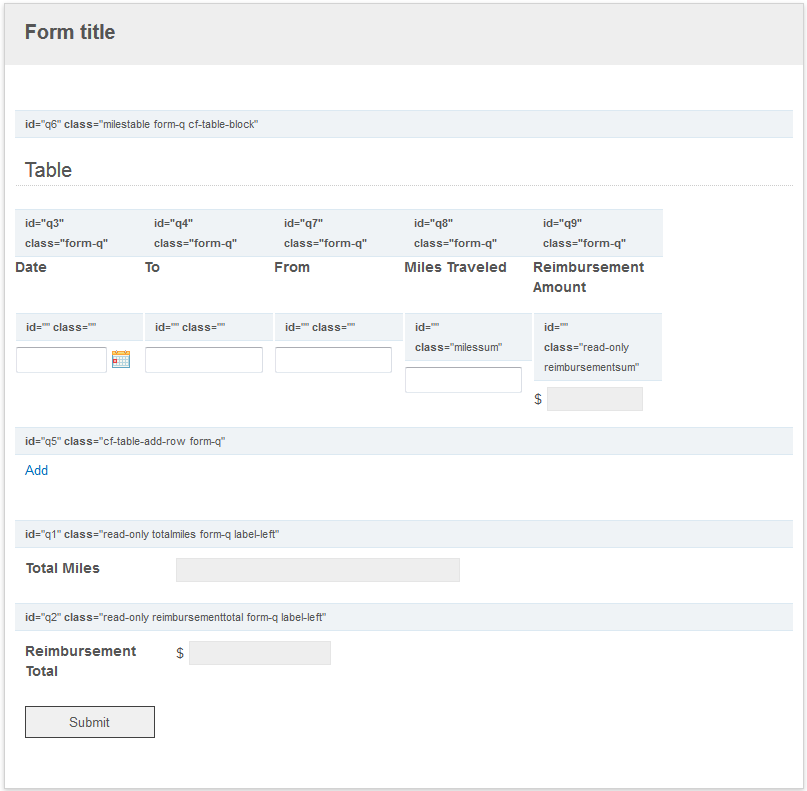Click the milessum class label

click(459, 347)
